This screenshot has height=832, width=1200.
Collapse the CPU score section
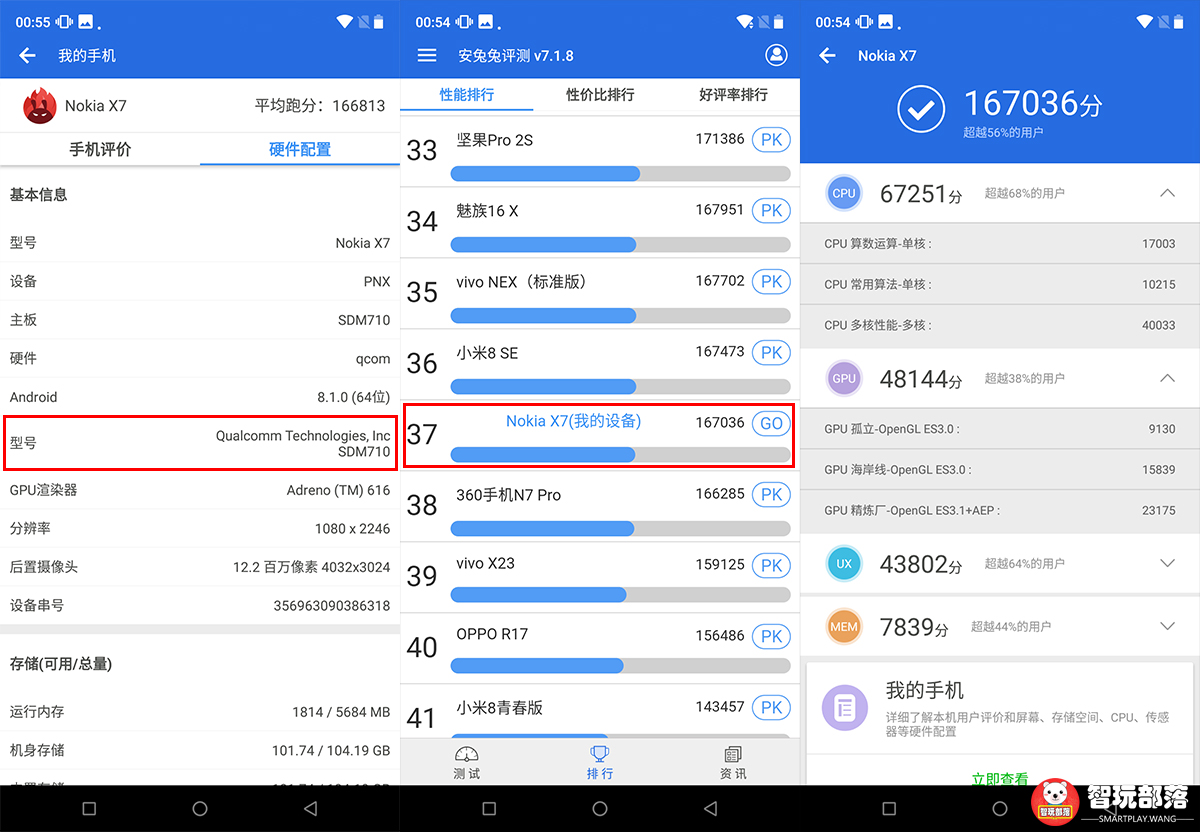tap(1167, 193)
